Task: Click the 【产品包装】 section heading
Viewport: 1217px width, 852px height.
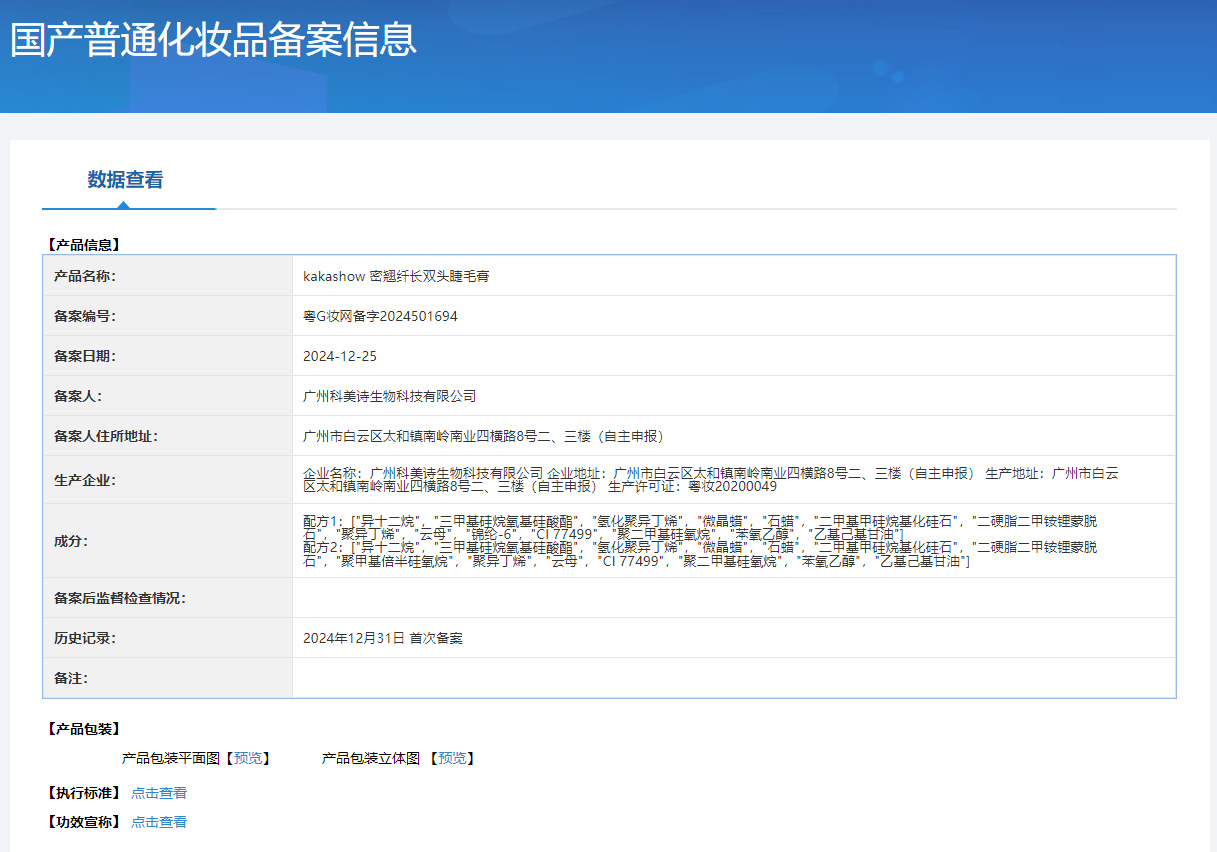Action: (x=83, y=729)
